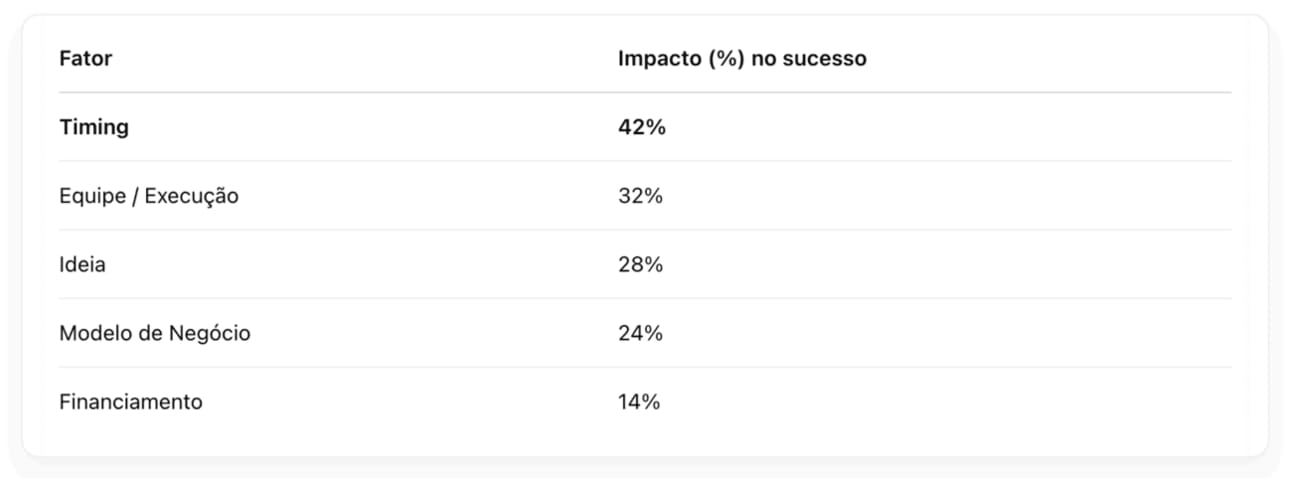The height and width of the screenshot is (482, 1292).
Task: Select the Modelo de Negócio cell
Action: tap(155, 333)
